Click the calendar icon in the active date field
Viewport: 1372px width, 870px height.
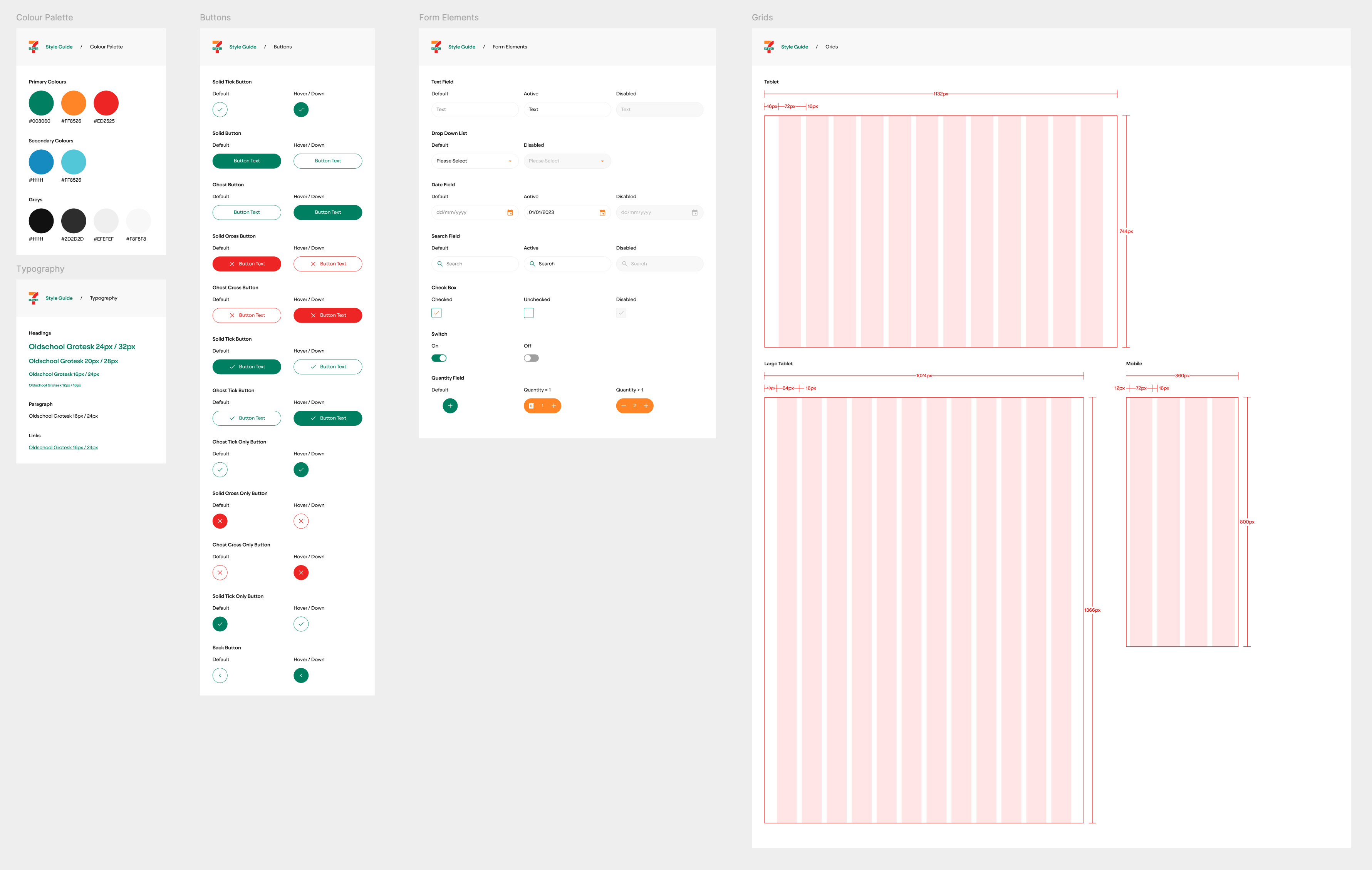(x=602, y=212)
